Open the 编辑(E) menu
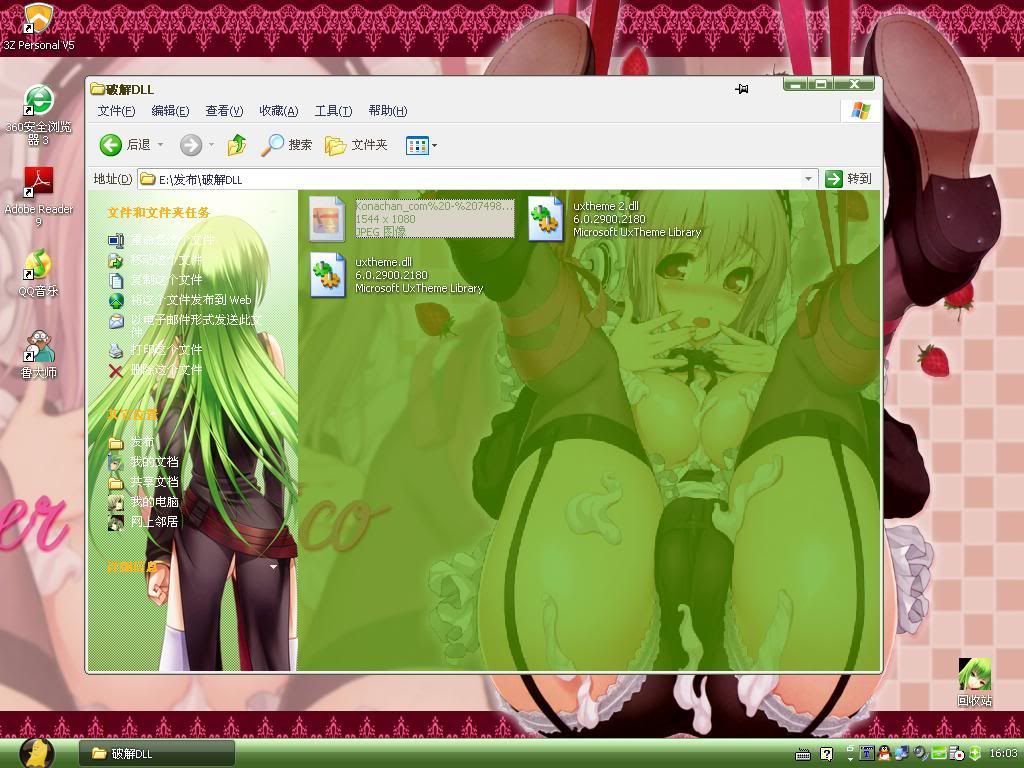Image resolution: width=1024 pixels, height=768 pixels. coord(170,111)
